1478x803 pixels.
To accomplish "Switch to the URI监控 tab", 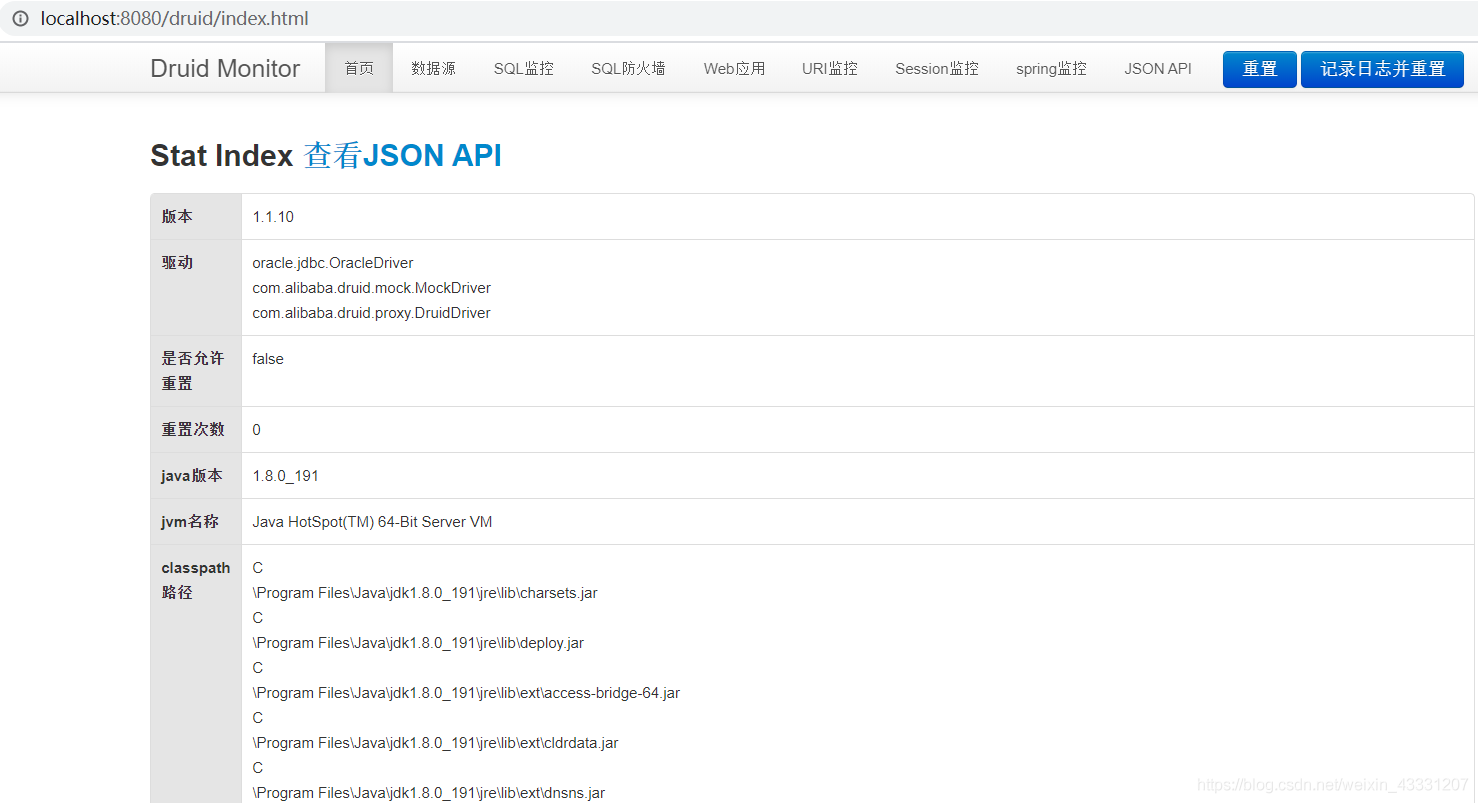I will 829,68.
